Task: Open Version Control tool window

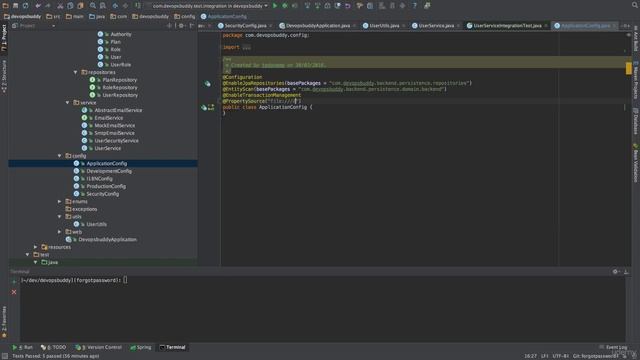Action: 98,347
